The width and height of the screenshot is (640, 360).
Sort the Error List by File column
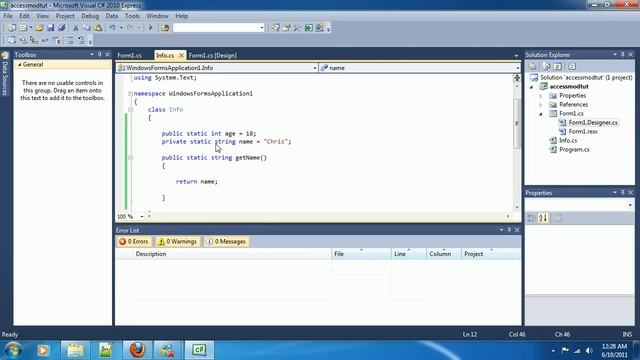pos(361,254)
